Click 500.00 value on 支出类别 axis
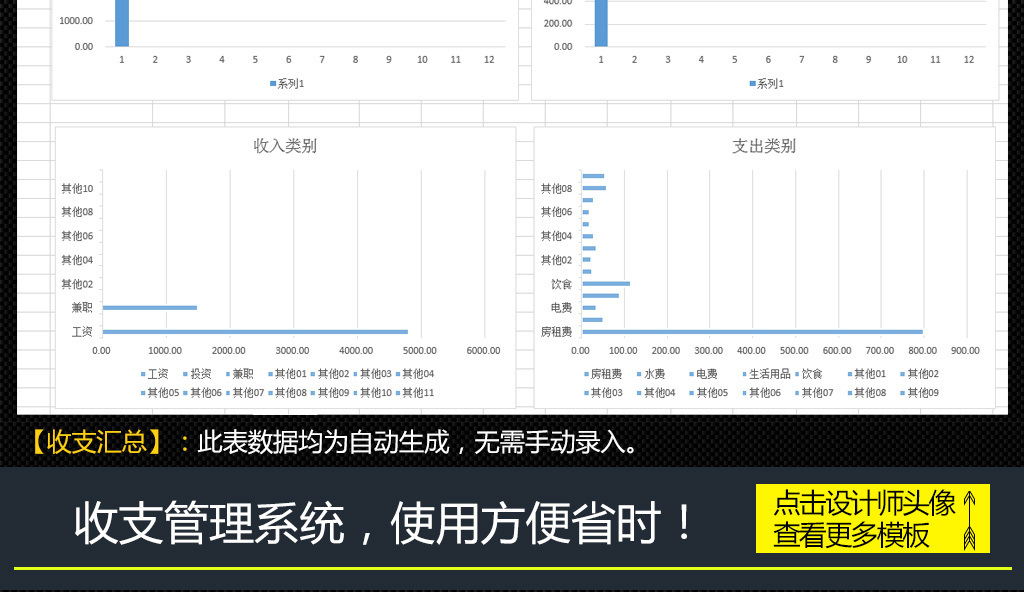 pos(794,351)
